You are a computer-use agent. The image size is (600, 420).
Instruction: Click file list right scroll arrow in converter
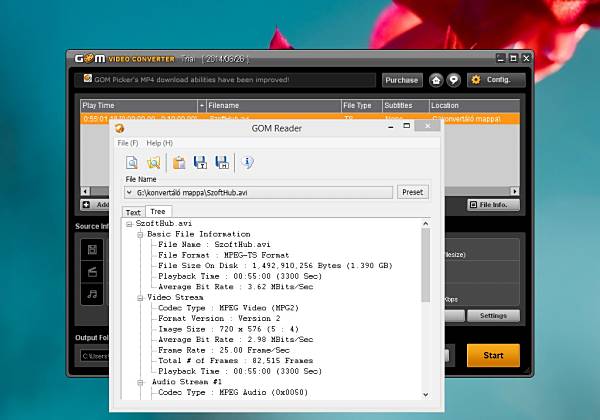(x=515, y=191)
